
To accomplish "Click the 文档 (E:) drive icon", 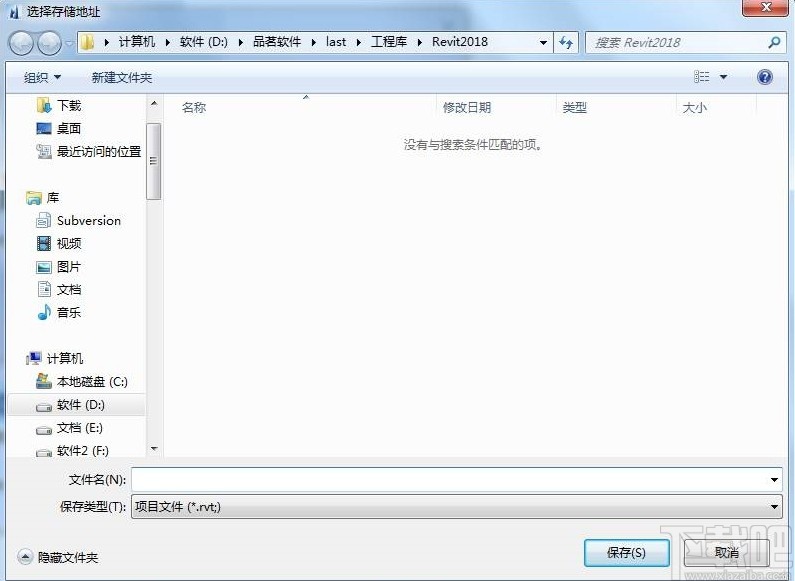I will coord(44,430).
